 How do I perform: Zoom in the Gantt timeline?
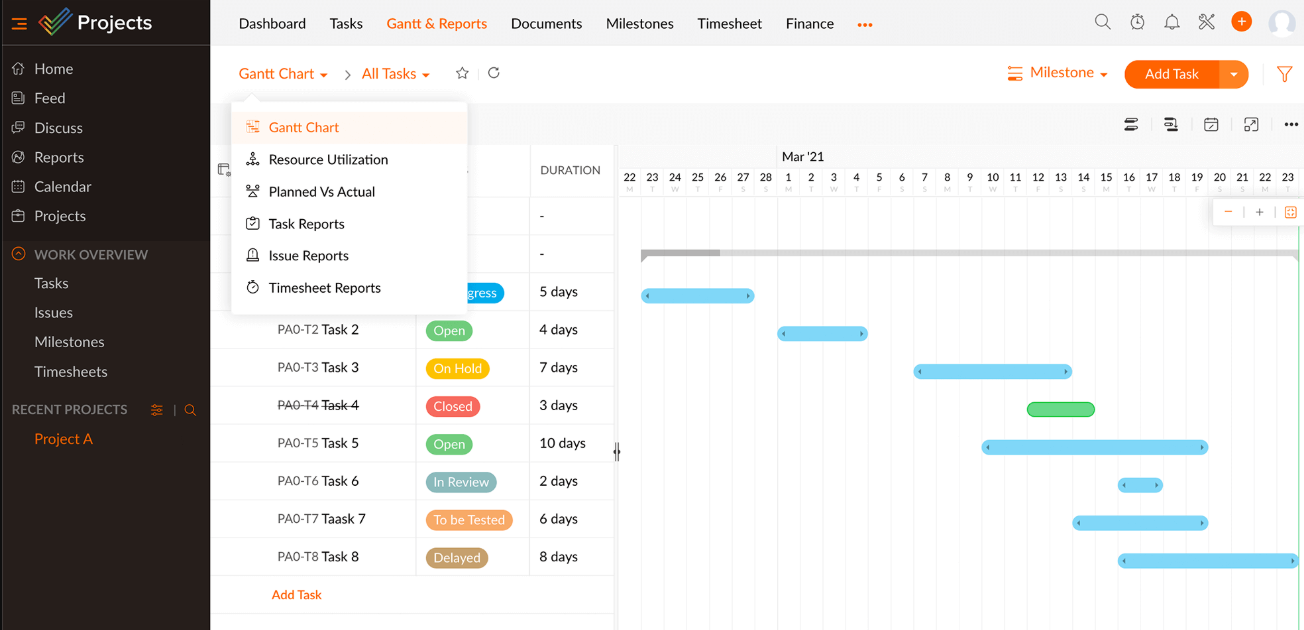(1259, 212)
